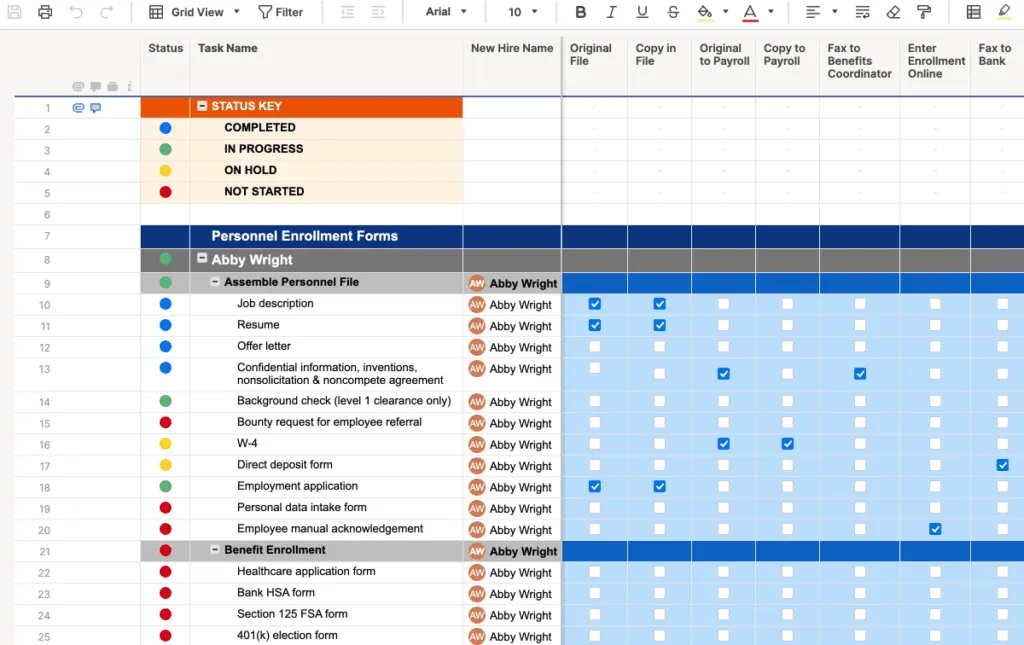This screenshot has height=645, width=1024.
Task: Click the Undo arrow
Action: click(76, 12)
